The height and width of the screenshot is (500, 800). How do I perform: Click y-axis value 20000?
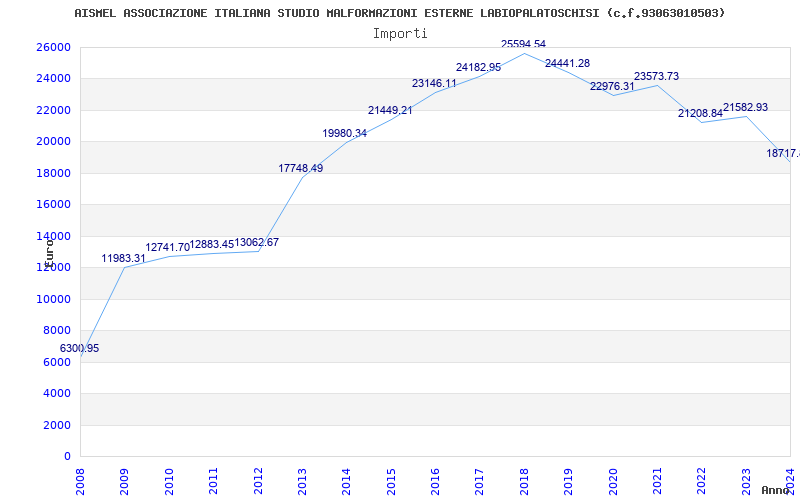(x=53, y=142)
